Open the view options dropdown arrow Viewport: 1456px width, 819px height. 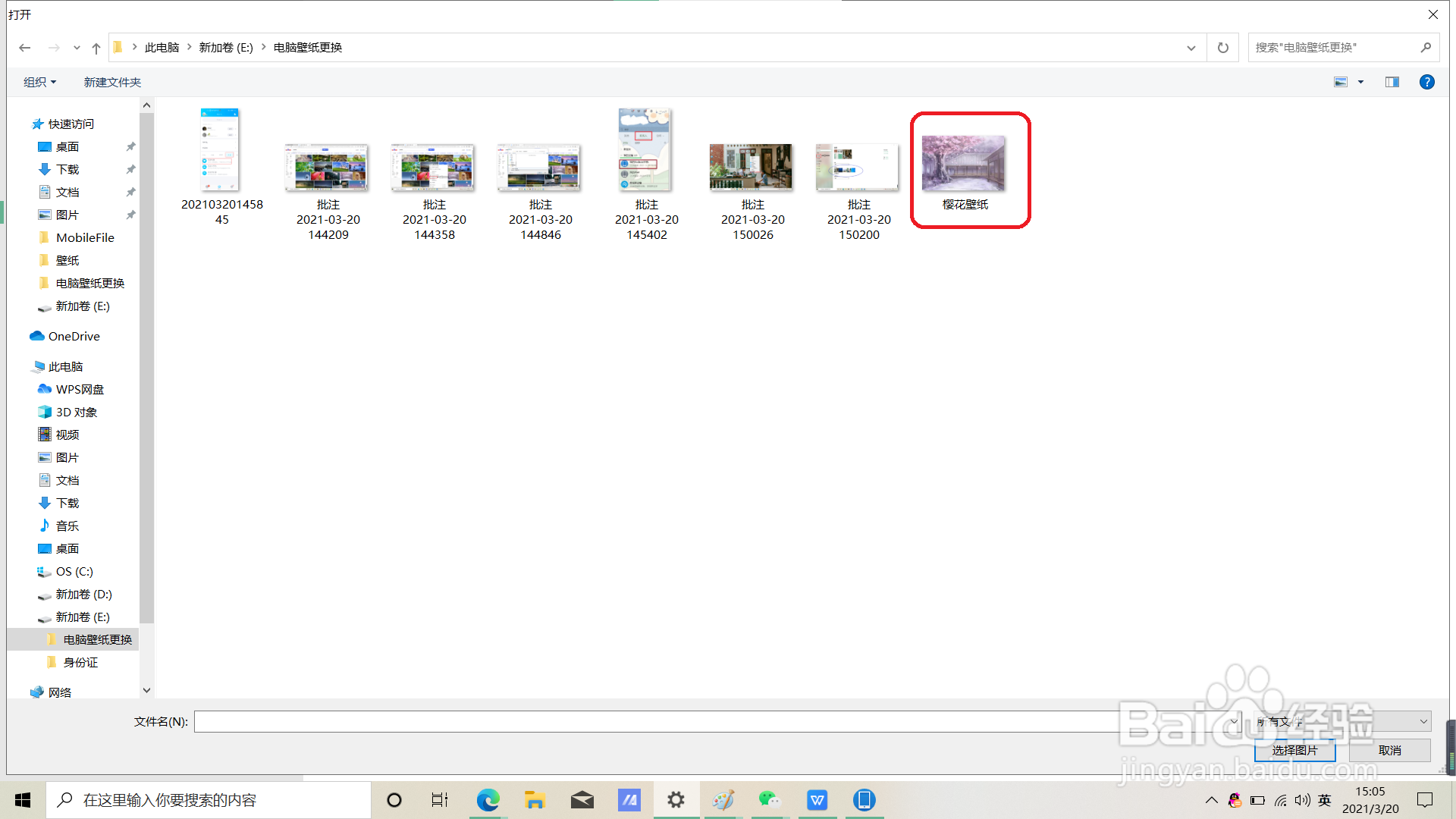(1360, 82)
